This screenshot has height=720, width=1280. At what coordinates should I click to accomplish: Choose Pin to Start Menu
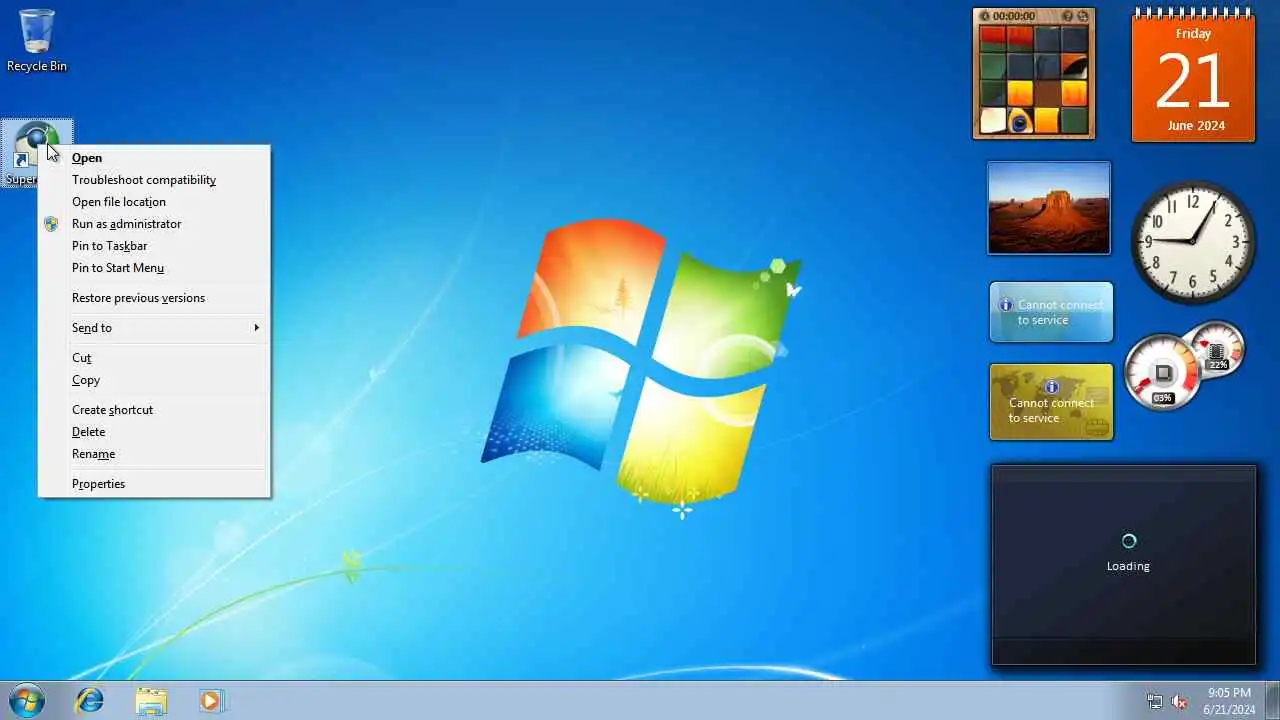155,268
